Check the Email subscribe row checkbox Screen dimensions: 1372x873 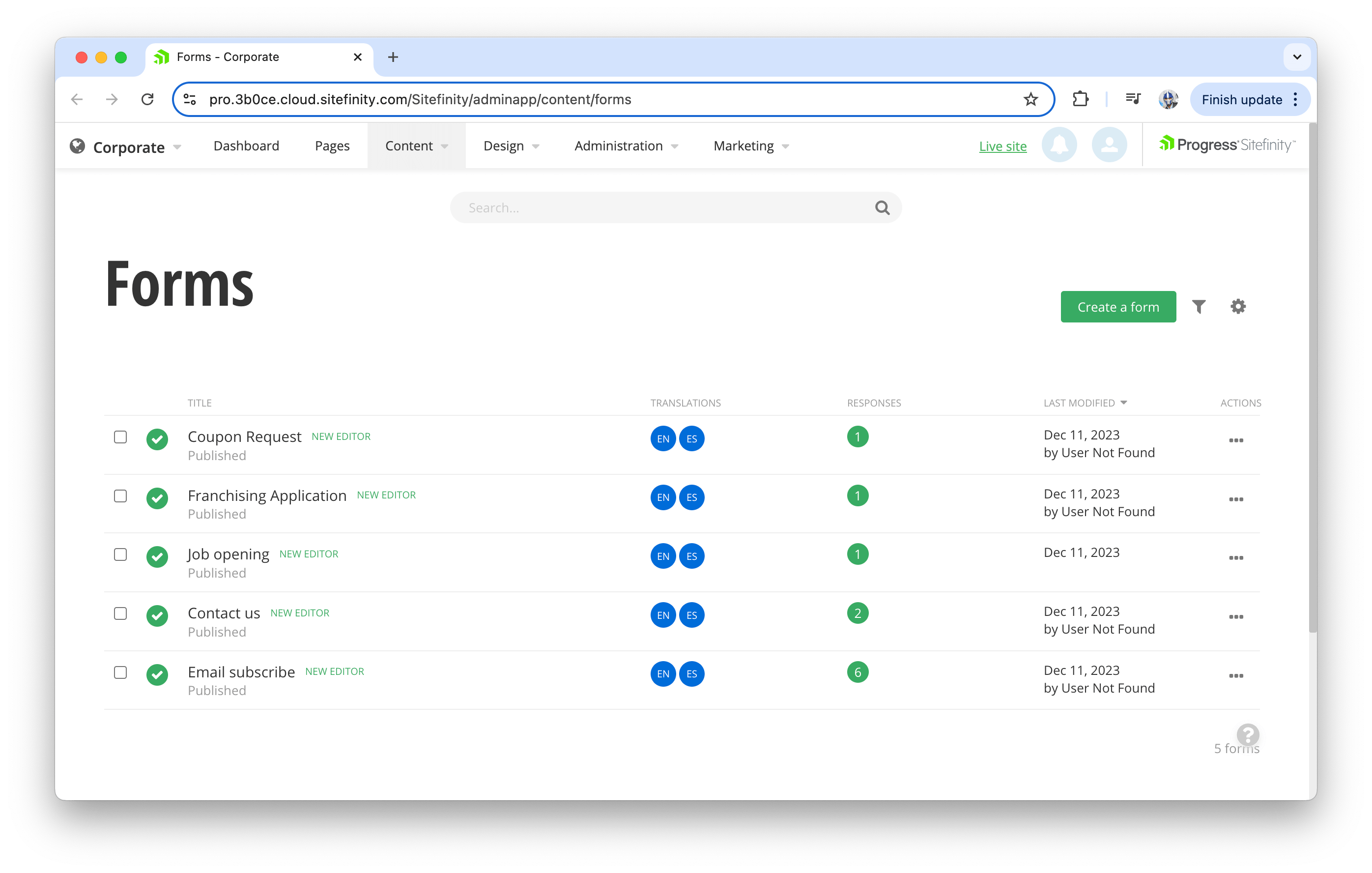coord(120,672)
